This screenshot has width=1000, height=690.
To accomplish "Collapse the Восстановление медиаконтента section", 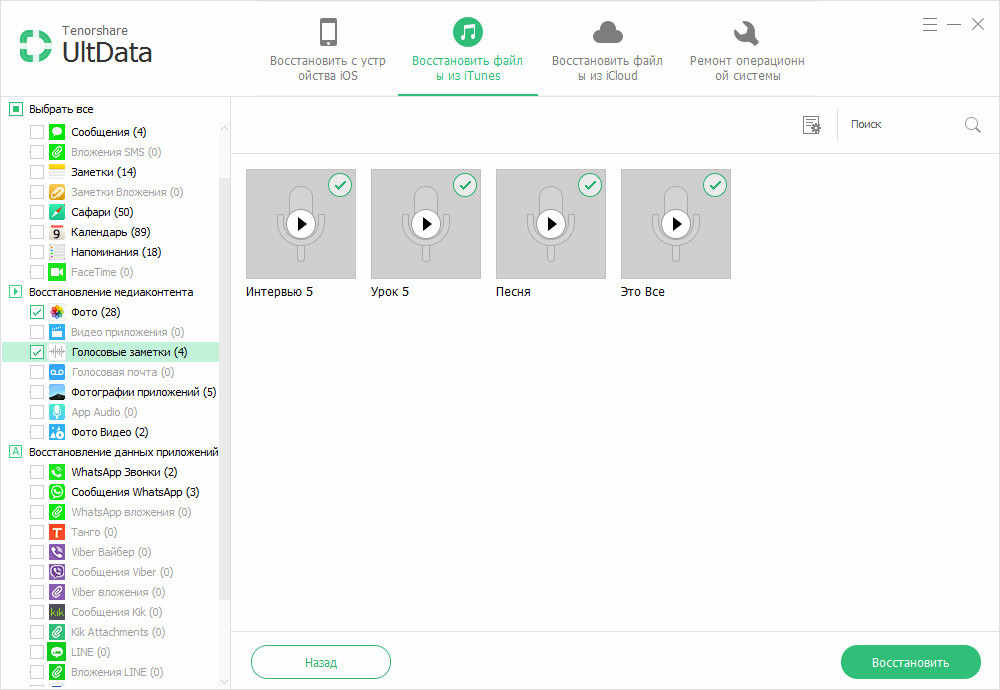I will [16, 291].
